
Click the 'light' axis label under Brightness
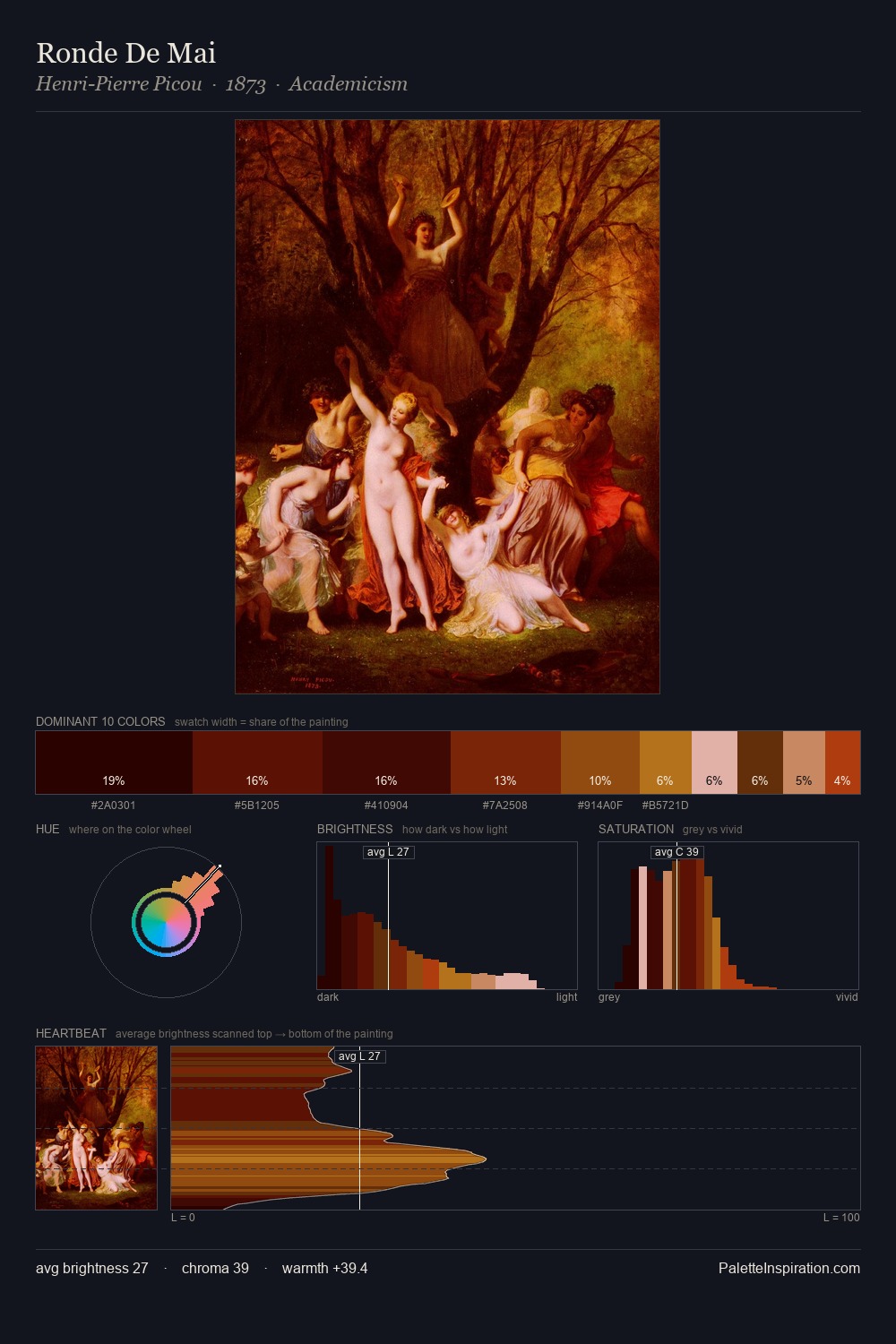(567, 997)
